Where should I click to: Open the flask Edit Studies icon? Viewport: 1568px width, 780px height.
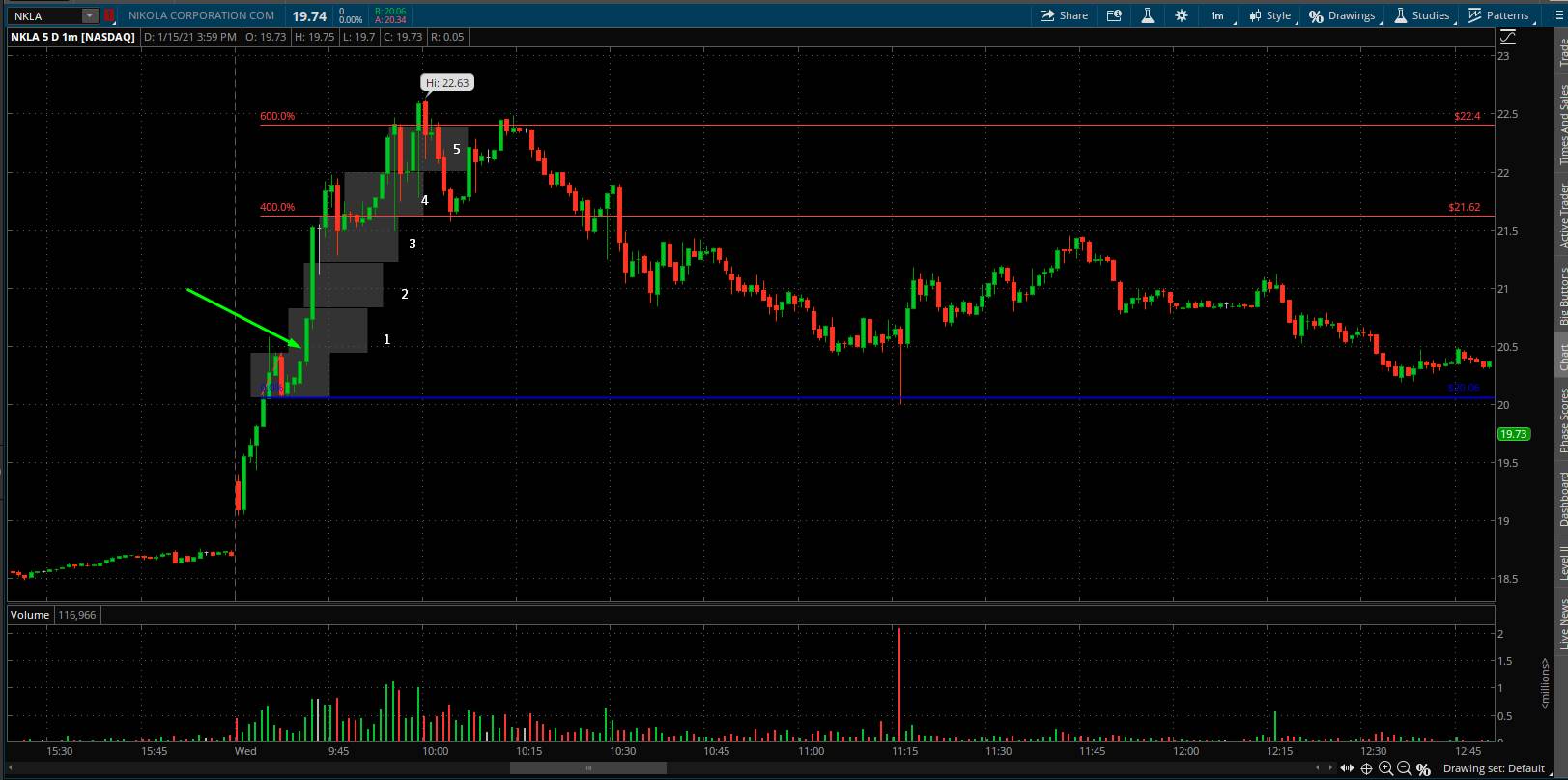click(1147, 15)
